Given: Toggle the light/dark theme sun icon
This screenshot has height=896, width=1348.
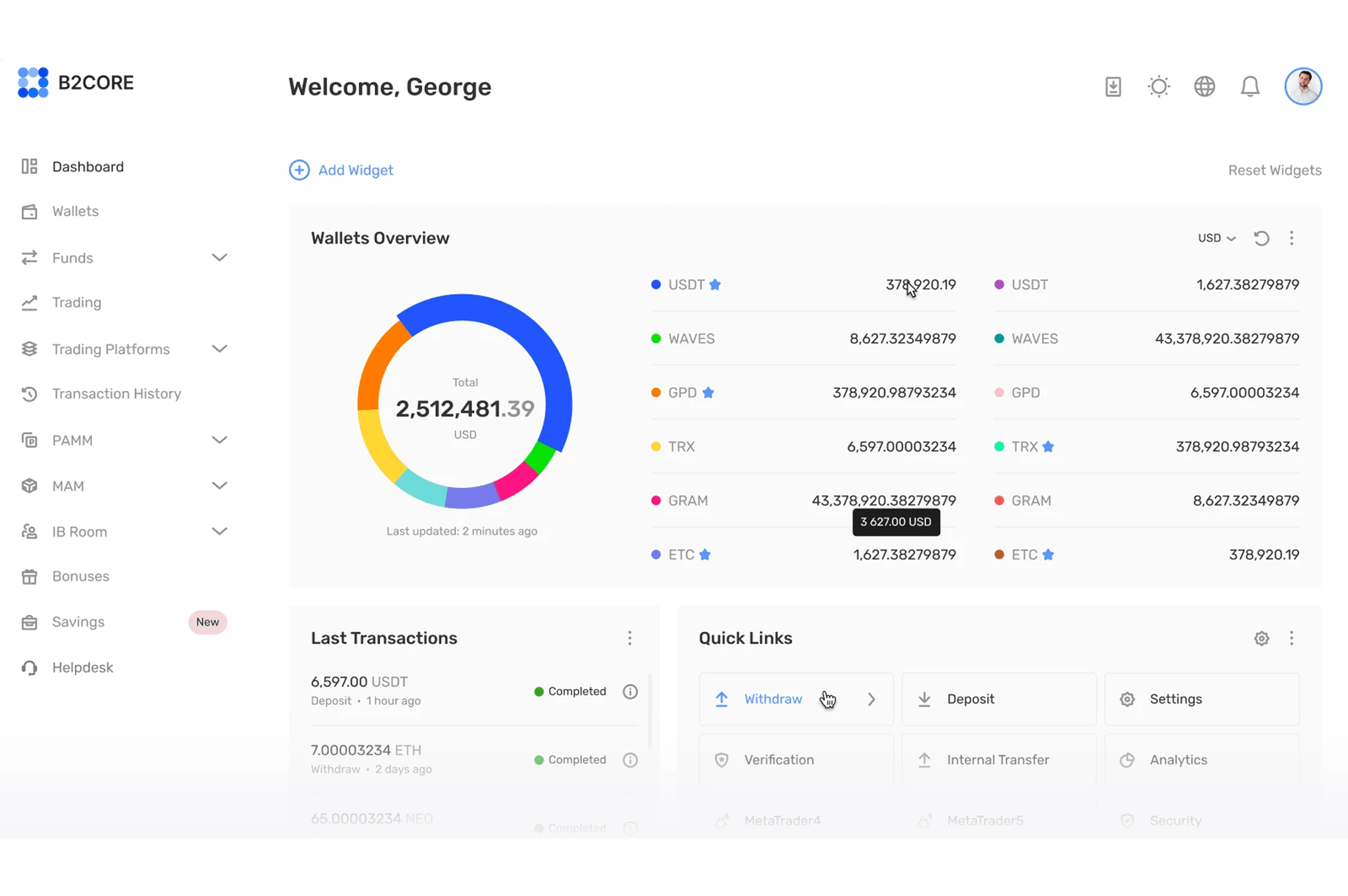Looking at the screenshot, I should 1158,87.
